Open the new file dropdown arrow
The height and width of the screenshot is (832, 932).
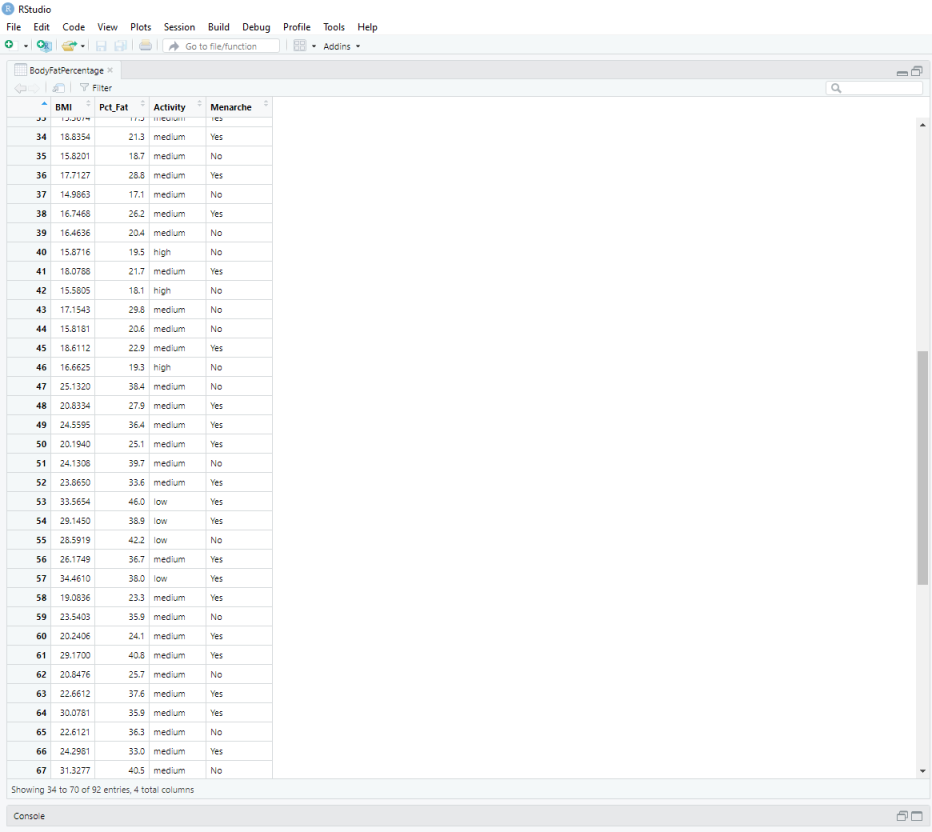point(25,46)
